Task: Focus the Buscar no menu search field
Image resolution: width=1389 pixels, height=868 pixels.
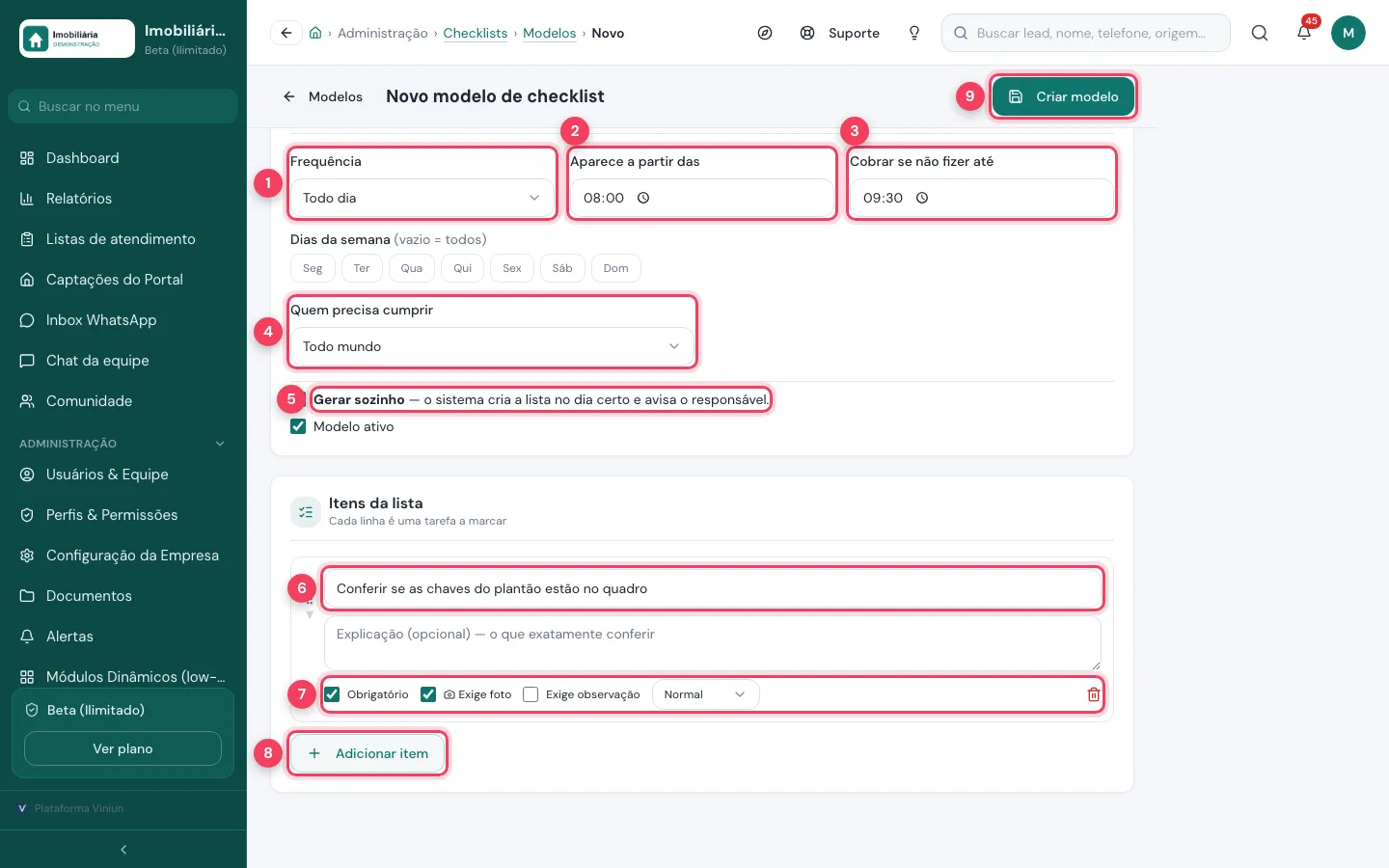Action: tap(123, 106)
